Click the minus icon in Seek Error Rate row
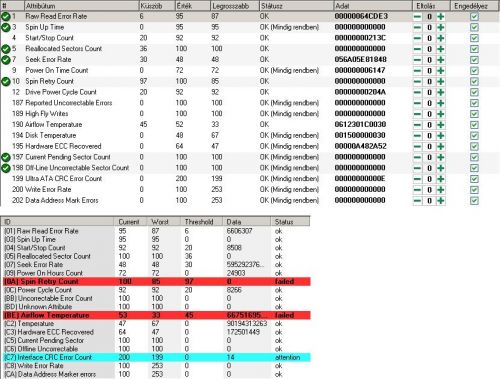 point(417,60)
